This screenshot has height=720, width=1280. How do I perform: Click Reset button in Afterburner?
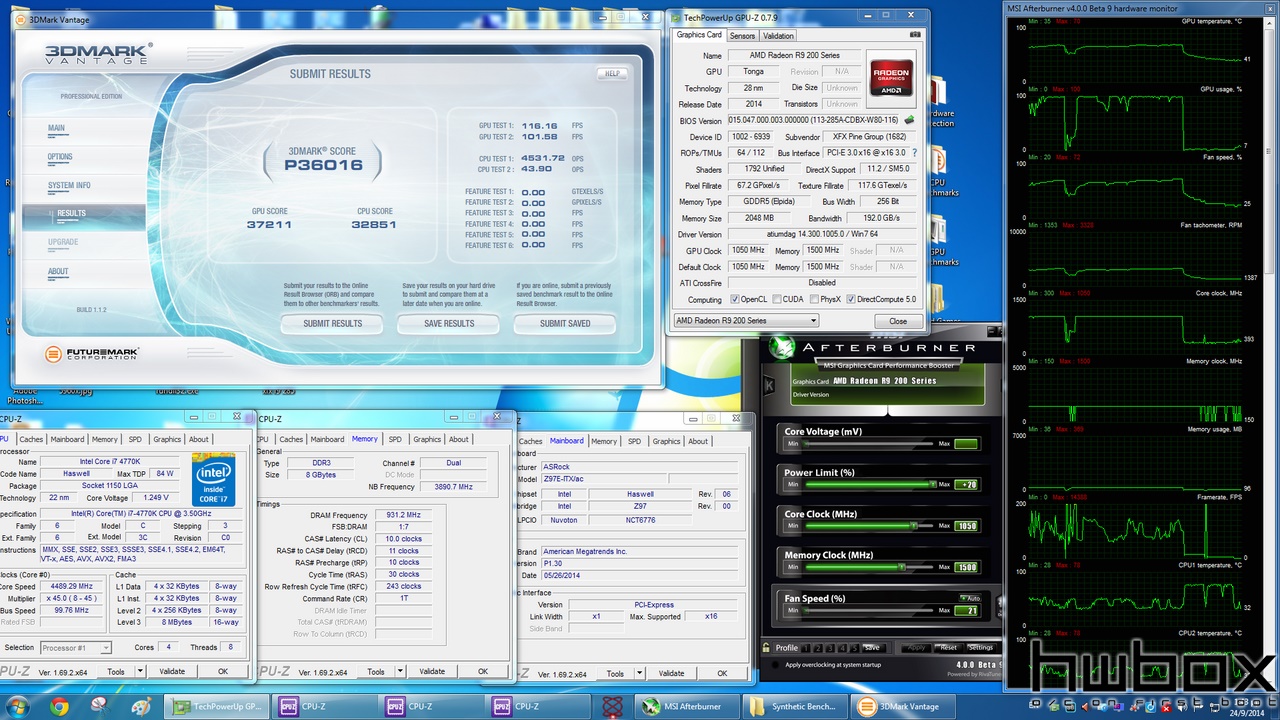tap(948, 647)
